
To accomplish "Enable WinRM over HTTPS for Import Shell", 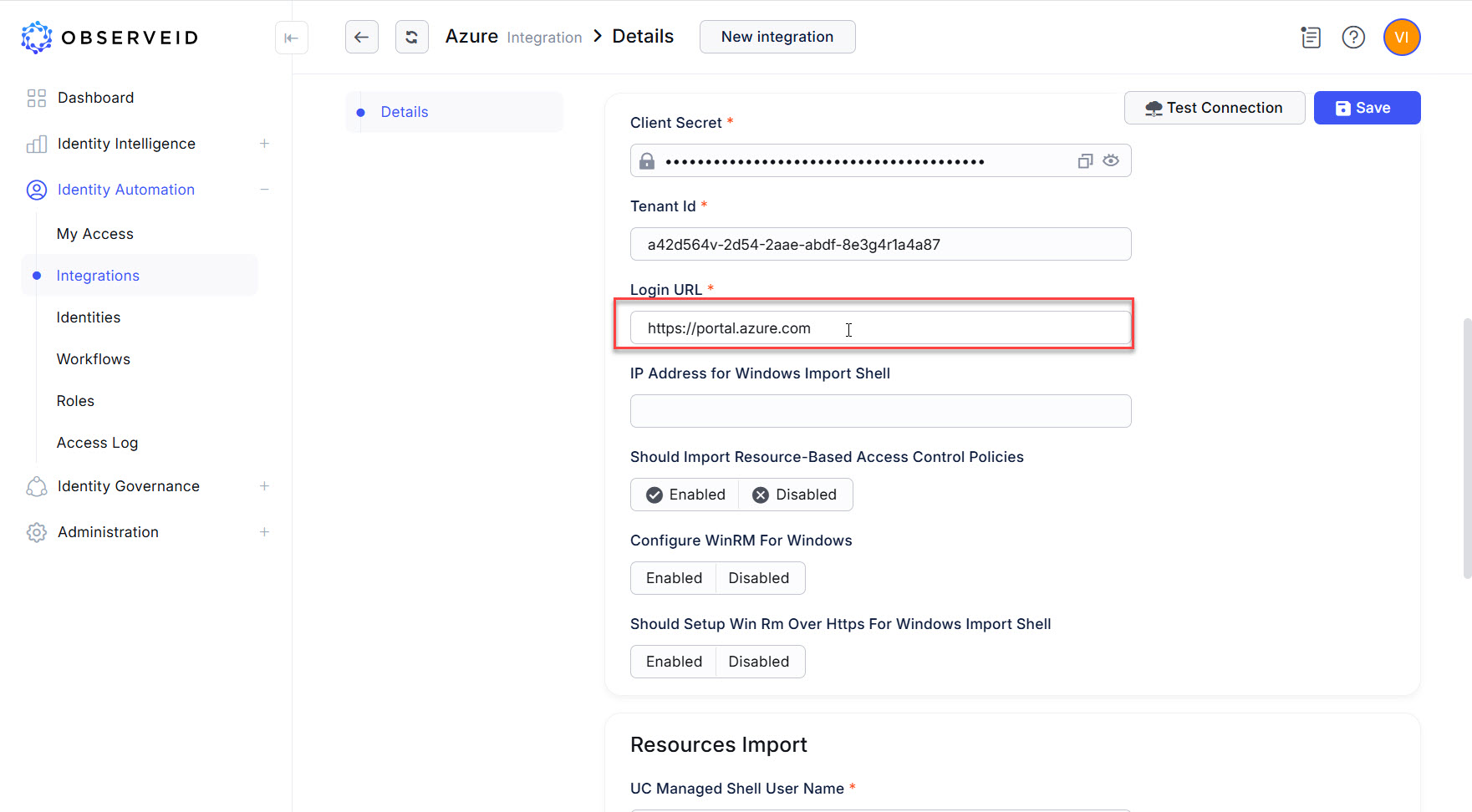I will coord(674,662).
